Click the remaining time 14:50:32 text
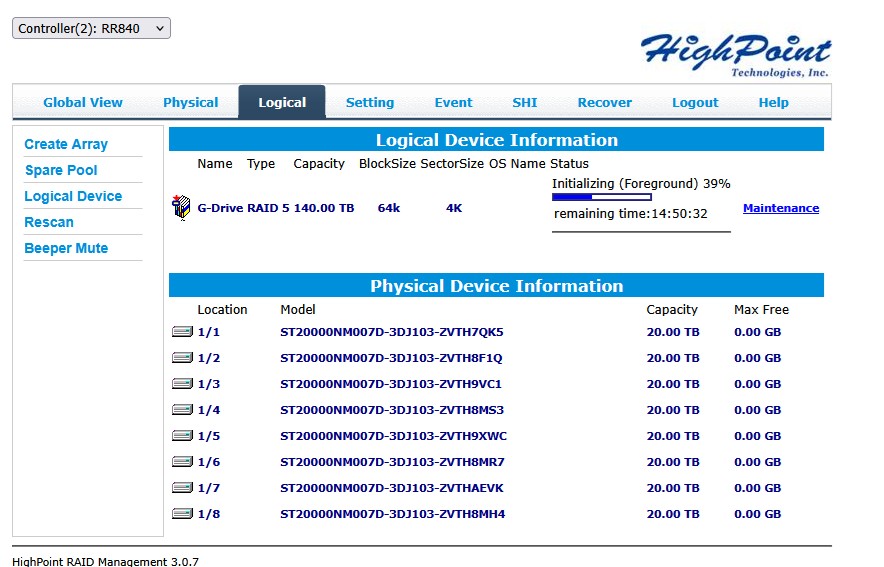Screen dimensions: 884x567 630,214
